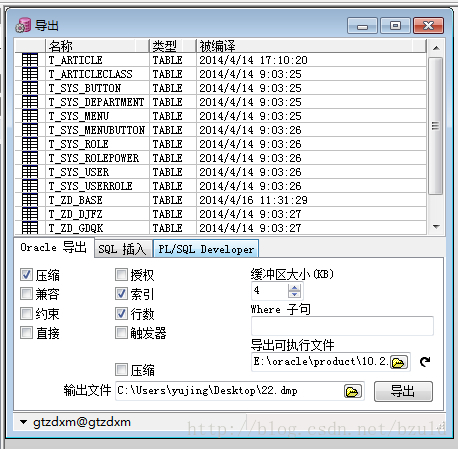Enable the 触发器 checkbox
The image size is (458, 449).
coord(121,333)
